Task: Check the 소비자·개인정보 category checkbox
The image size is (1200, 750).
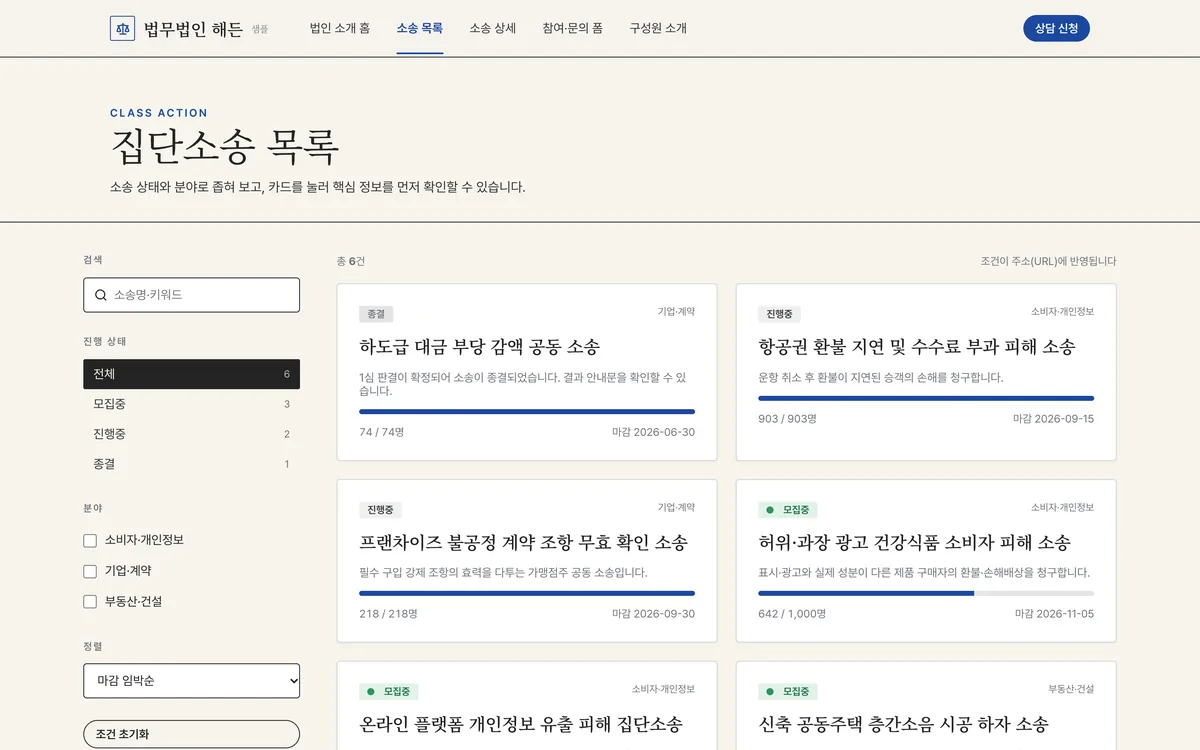Action: [x=90, y=540]
